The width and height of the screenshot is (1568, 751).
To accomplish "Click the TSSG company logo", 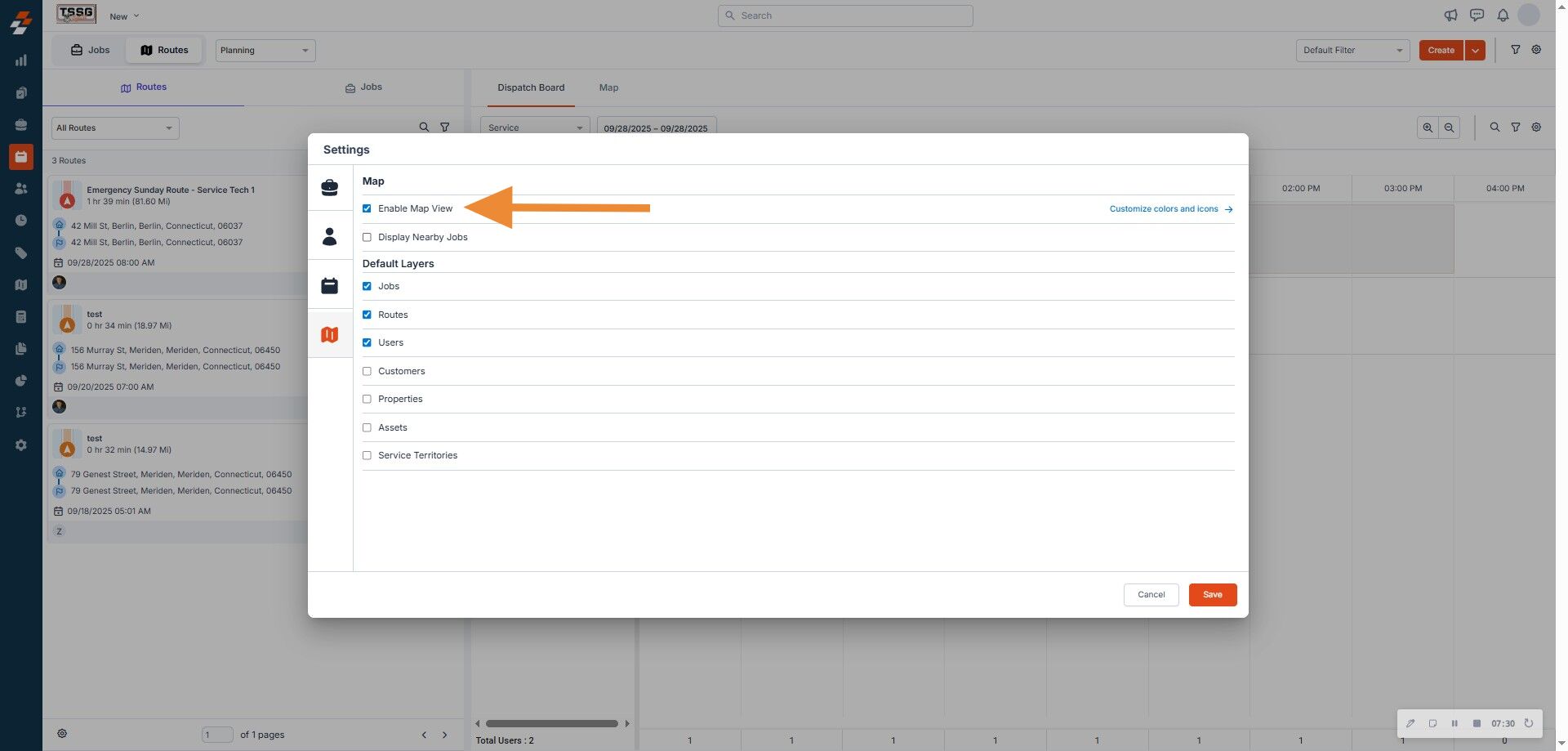I will (x=76, y=14).
